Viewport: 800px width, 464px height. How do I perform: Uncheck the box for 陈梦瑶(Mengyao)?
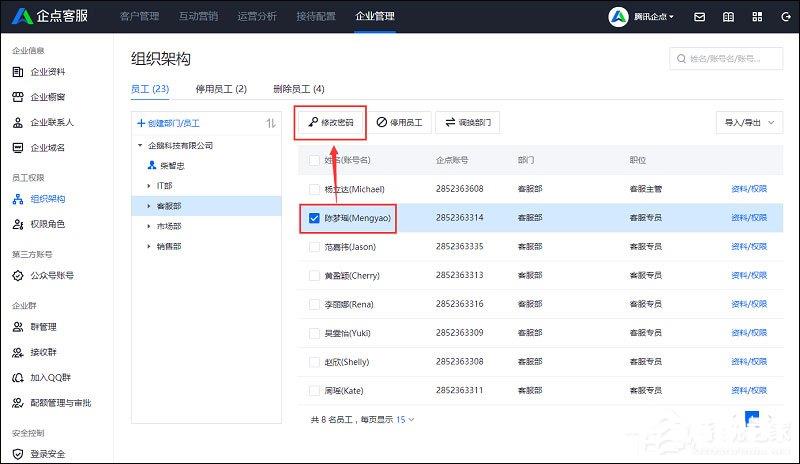click(314, 218)
